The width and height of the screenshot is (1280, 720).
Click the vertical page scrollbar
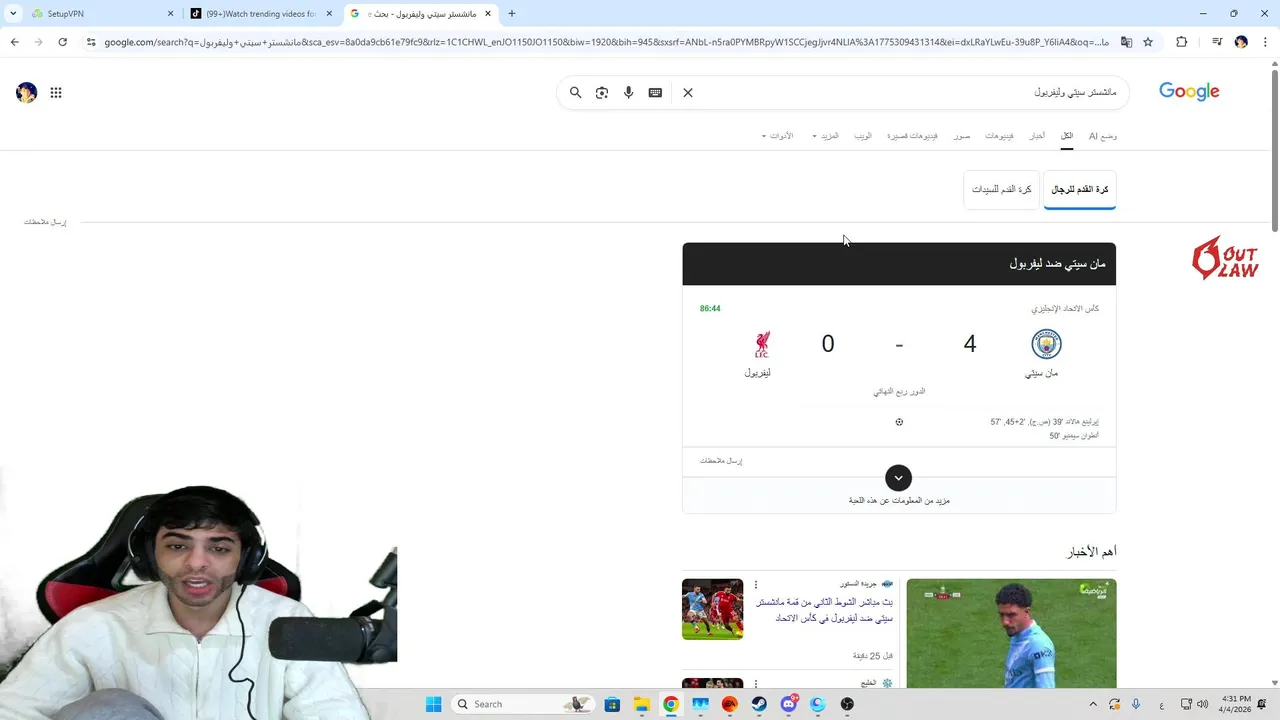pyautogui.click(x=1274, y=150)
